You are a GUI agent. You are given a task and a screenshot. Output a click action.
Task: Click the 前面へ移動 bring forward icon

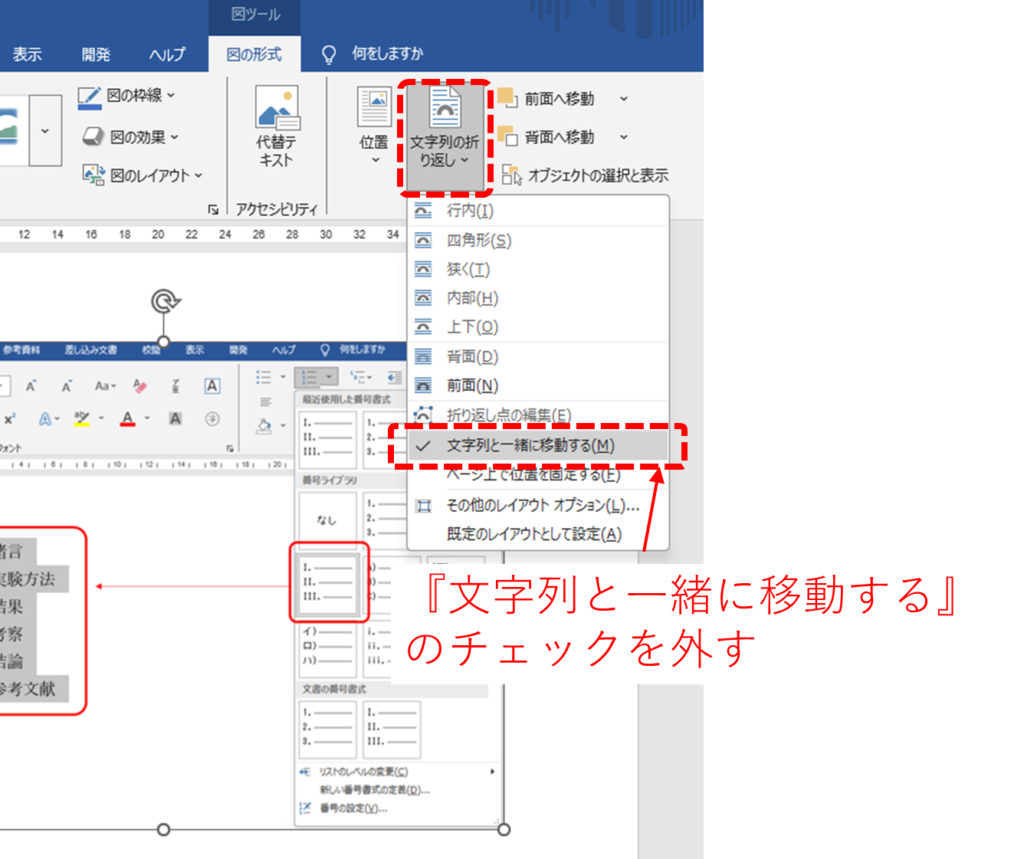coord(507,98)
